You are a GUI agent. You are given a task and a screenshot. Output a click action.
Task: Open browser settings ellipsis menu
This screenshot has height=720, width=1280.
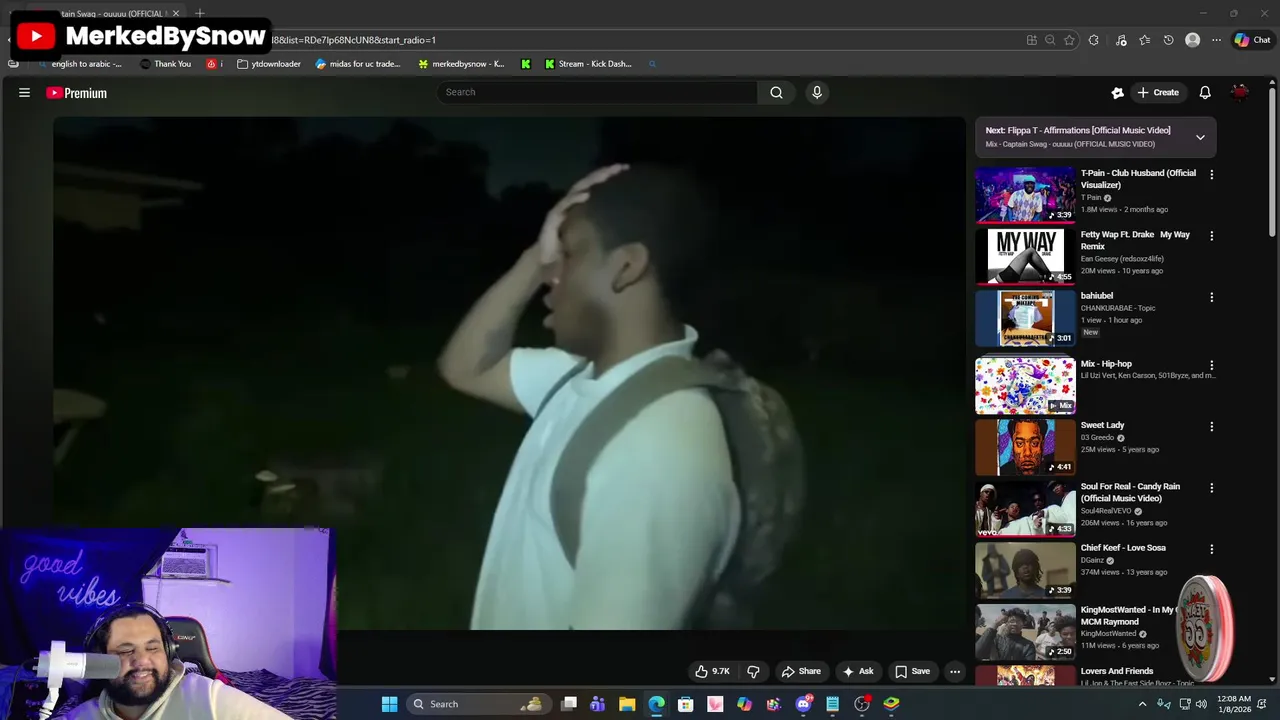[x=1216, y=40]
